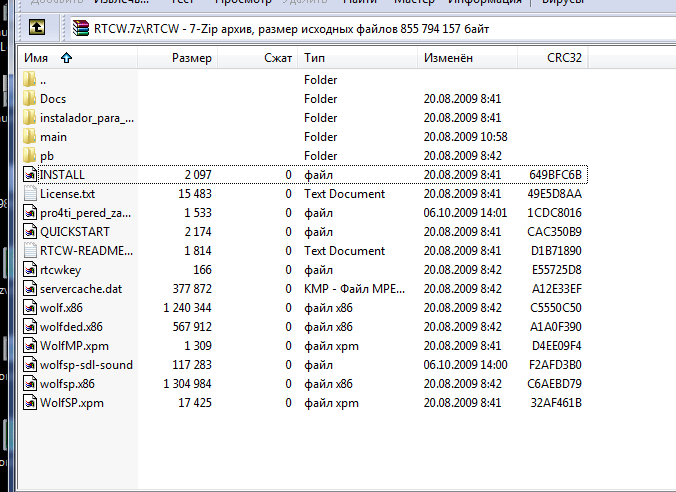Click the RTCW-README... document icon
Image resolution: width=676 pixels, height=492 pixels.
coord(30,251)
